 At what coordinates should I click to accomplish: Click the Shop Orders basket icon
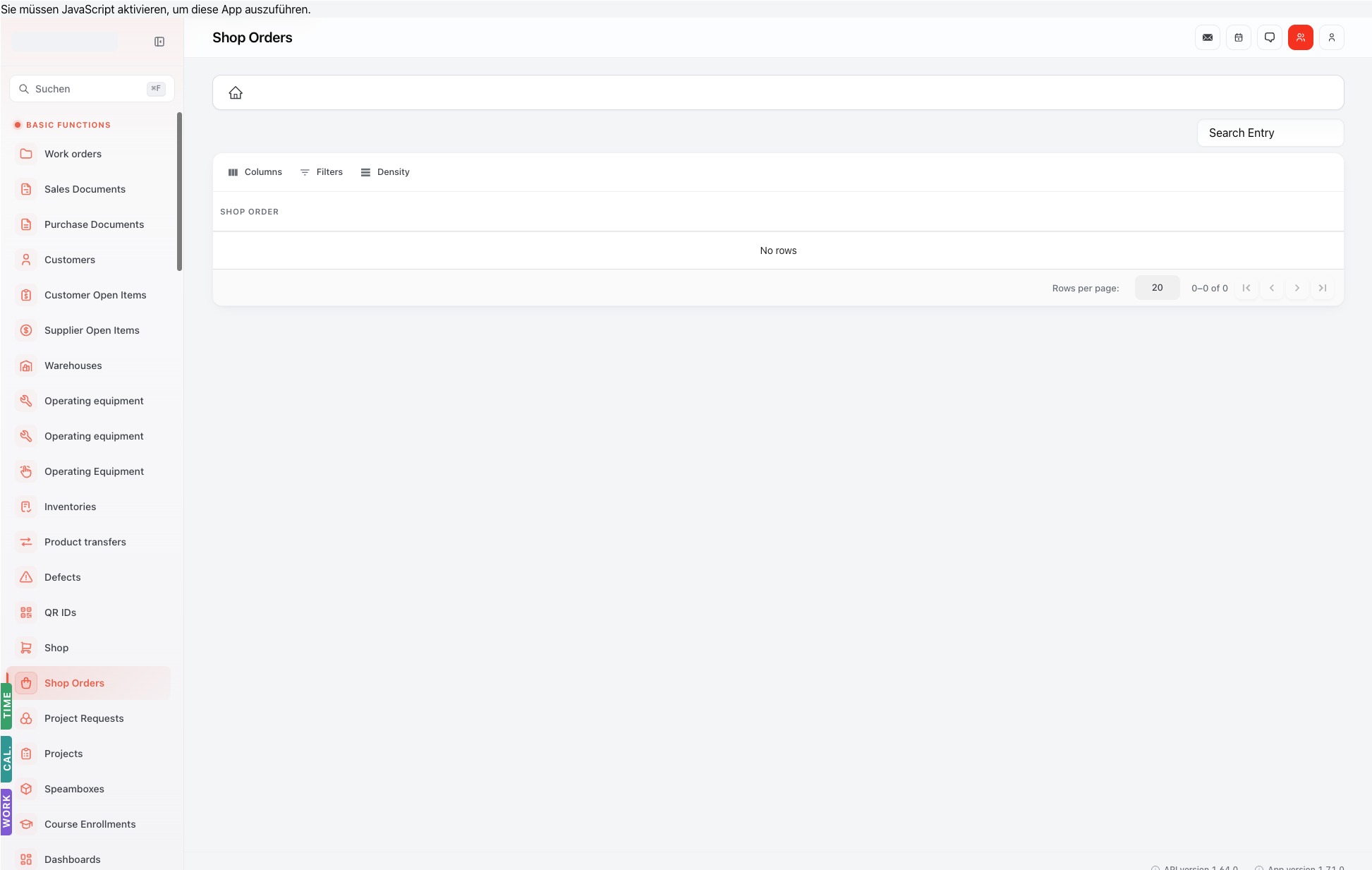[26, 683]
